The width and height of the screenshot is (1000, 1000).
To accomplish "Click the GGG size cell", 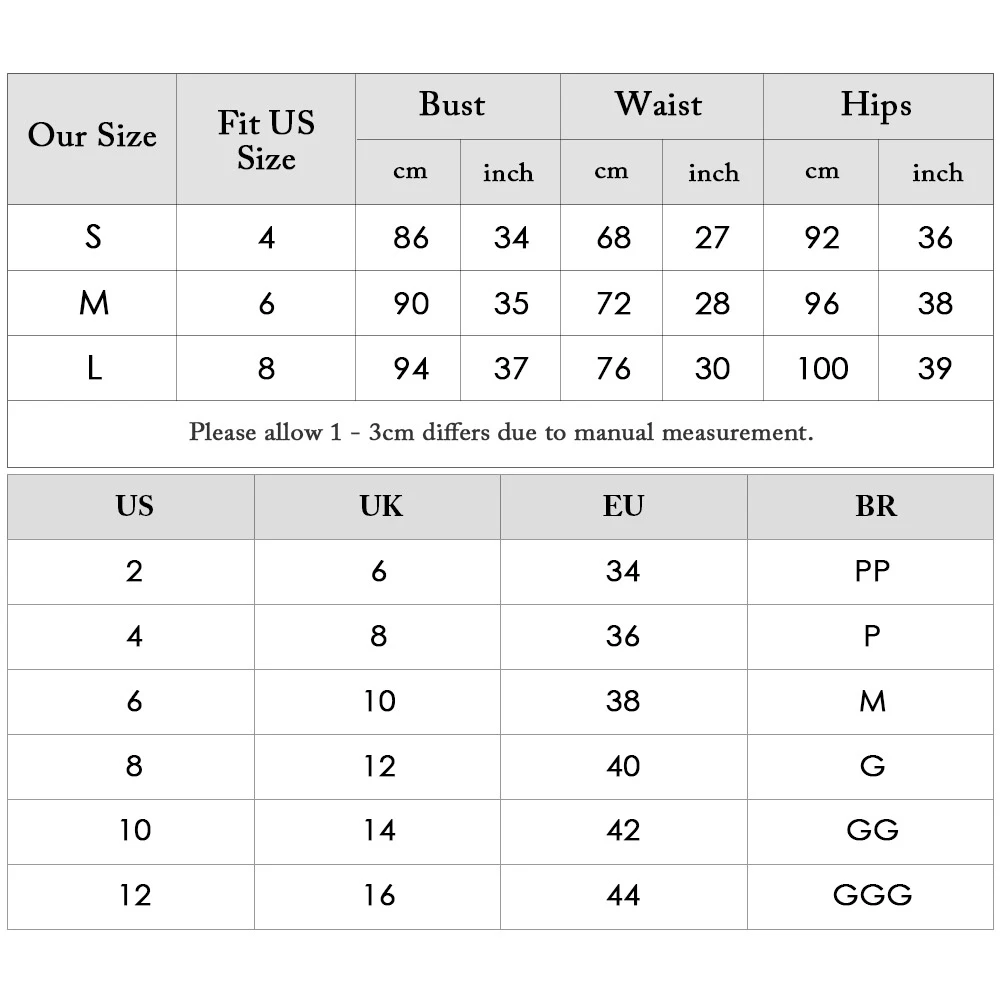I will (x=871, y=897).
